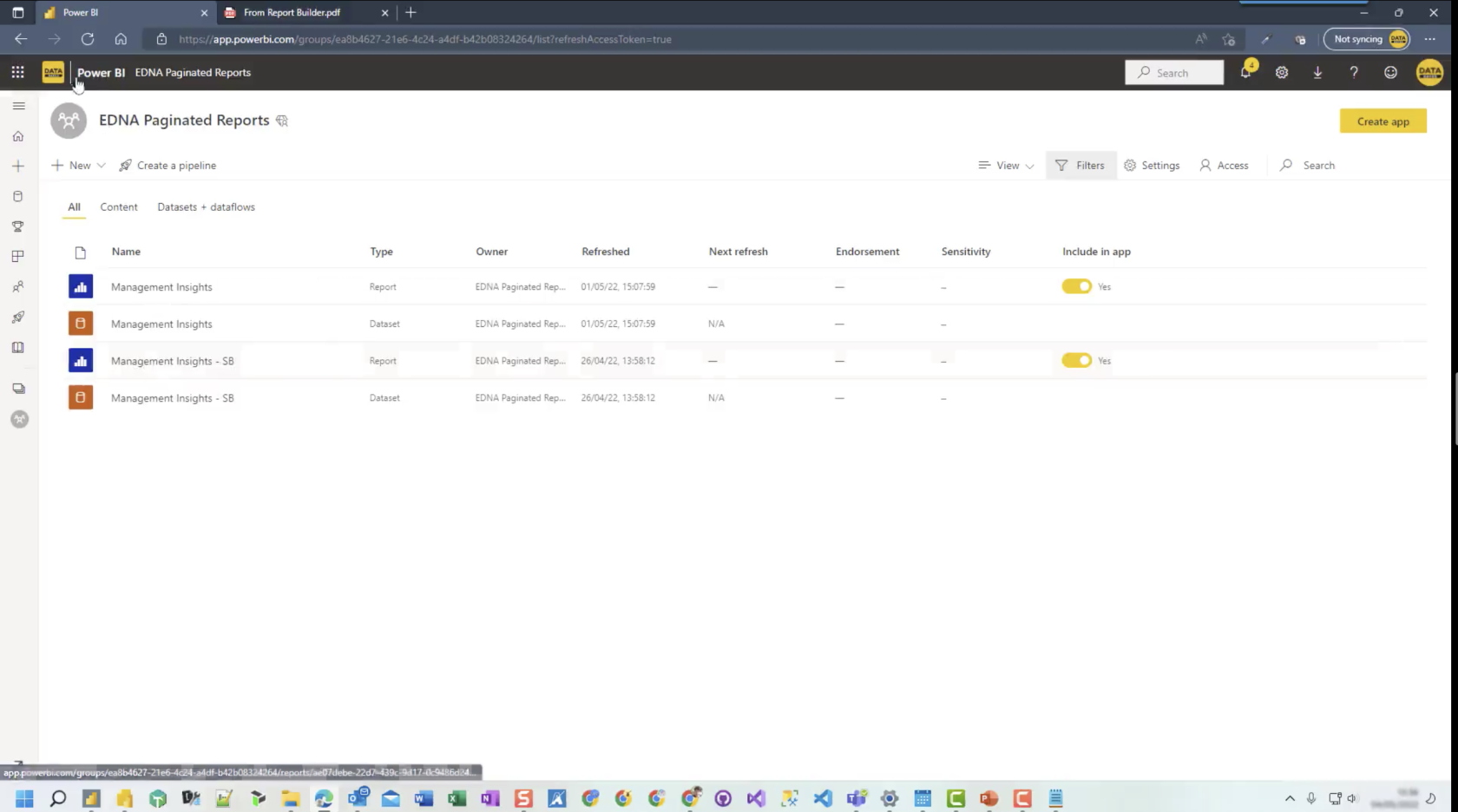Open the Learn book icon in sidebar
This screenshot has height=812, width=1458.
point(18,348)
